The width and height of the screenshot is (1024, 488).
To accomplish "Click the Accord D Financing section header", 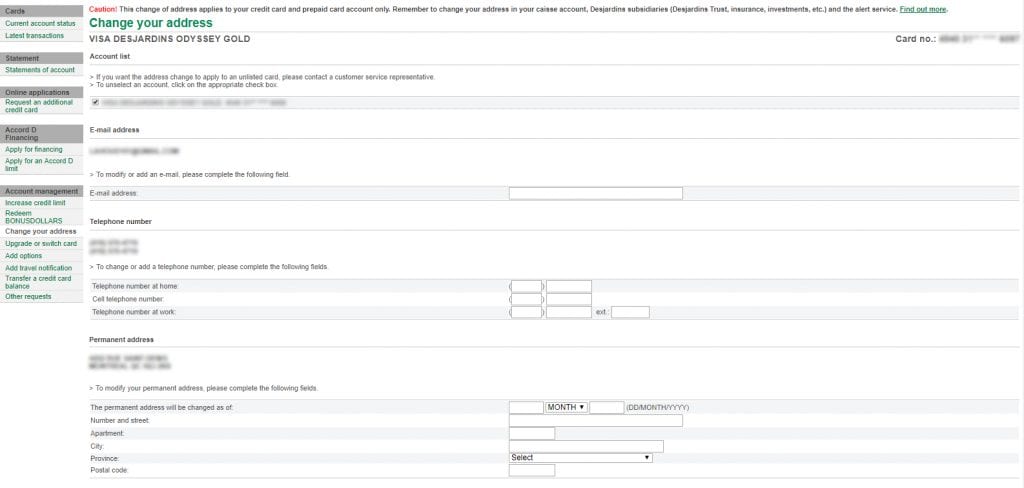I will click(x=42, y=134).
